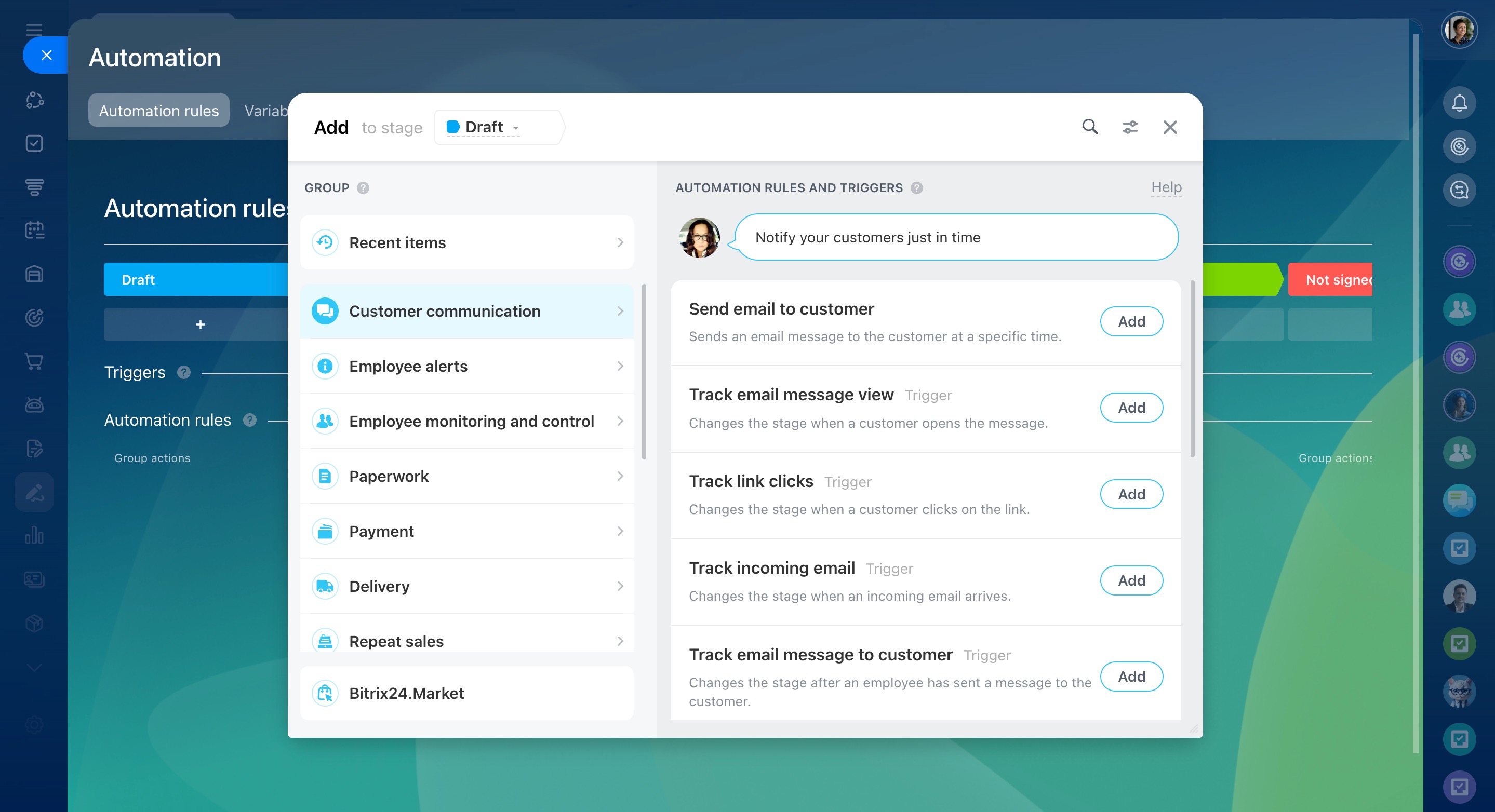1495x812 pixels.
Task: Click help icon next to Automation rules section
Action: click(249, 420)
